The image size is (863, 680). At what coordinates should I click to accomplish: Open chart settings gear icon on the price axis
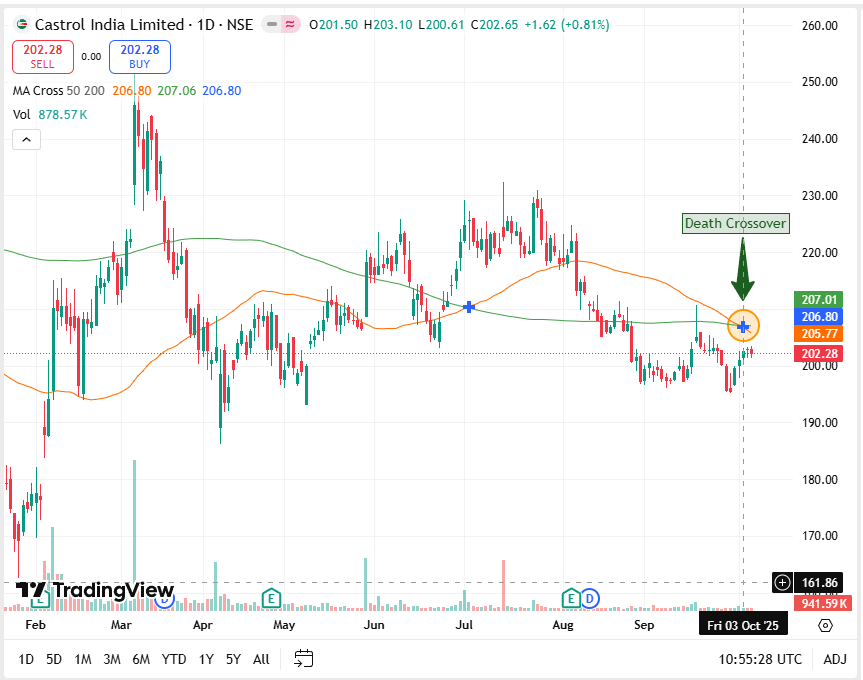825,626
